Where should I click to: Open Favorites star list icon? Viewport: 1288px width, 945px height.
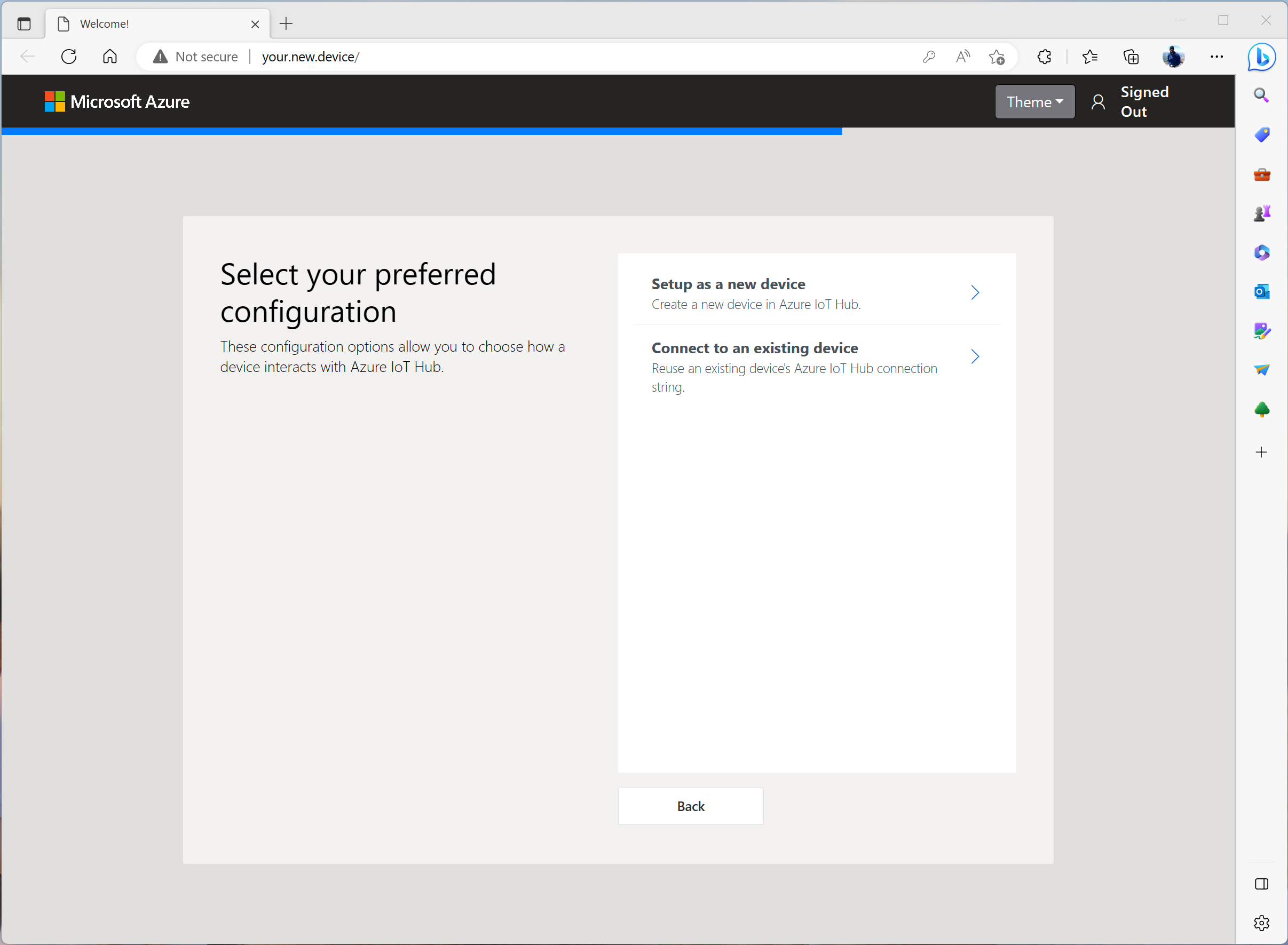pyautogui.click(x=1090, y=57)
